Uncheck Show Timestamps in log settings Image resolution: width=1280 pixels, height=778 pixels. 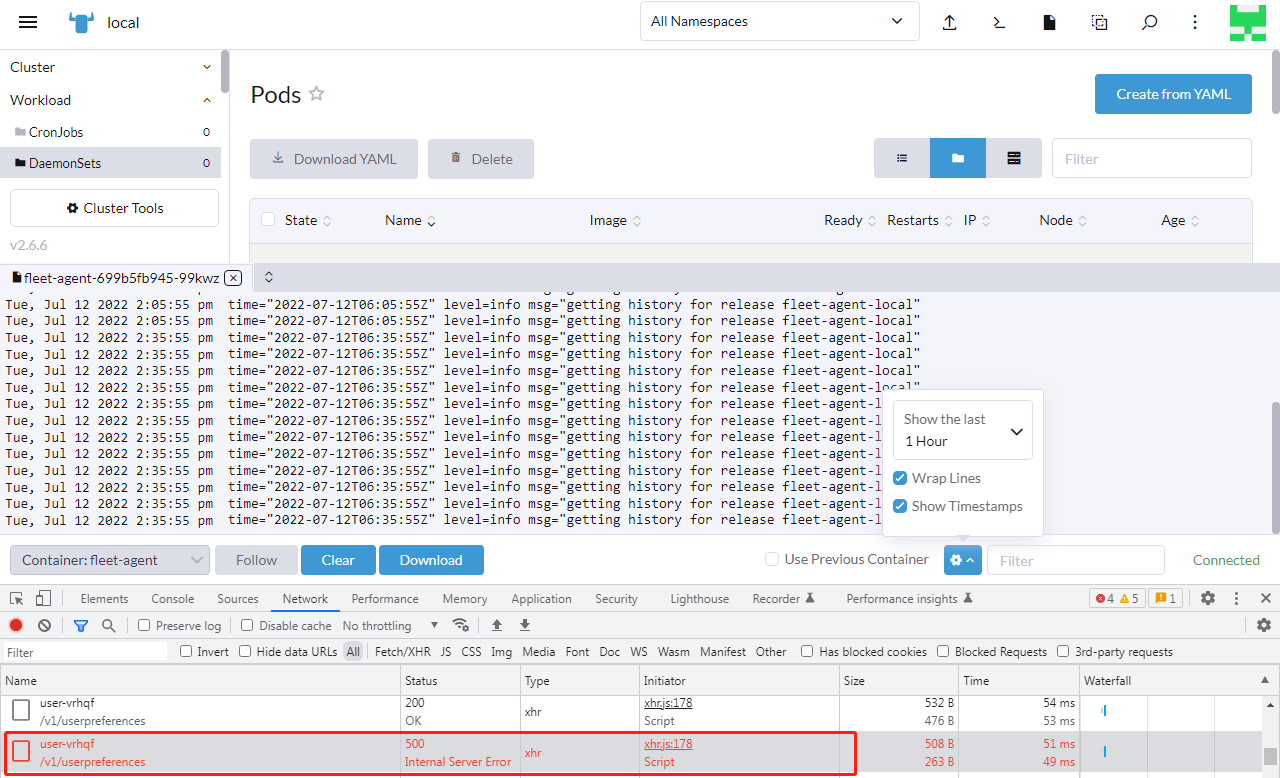(x=899, y=506)
